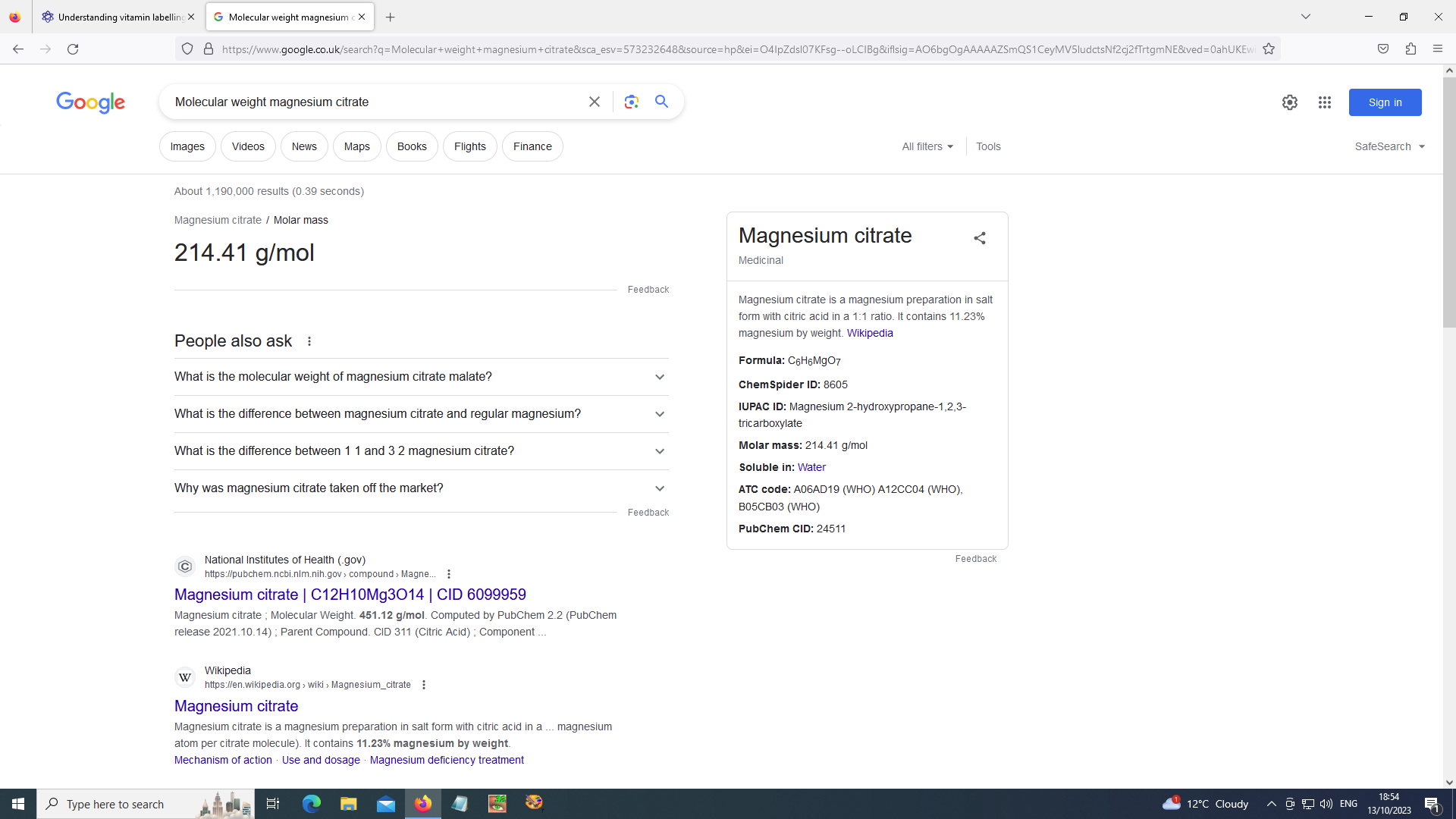The image size is (1456, 819).
Task: Select the Images search filter
Action: tap(187, 146)
